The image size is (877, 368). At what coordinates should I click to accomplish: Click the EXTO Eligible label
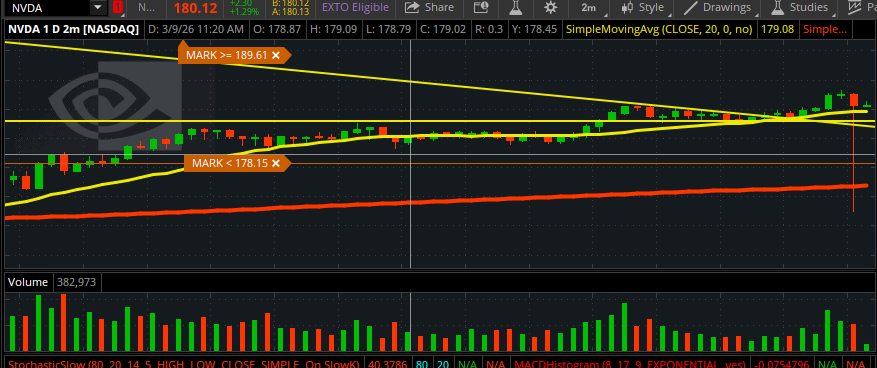coord(355,7)
